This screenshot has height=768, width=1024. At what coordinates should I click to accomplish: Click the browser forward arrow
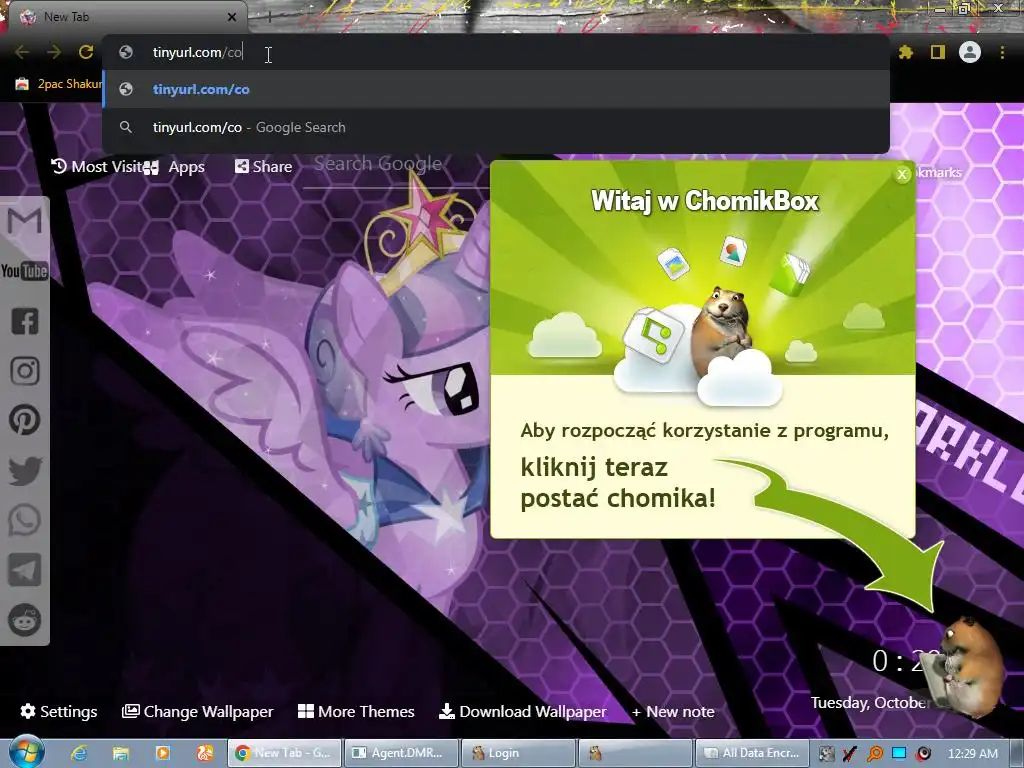point(54,52)
